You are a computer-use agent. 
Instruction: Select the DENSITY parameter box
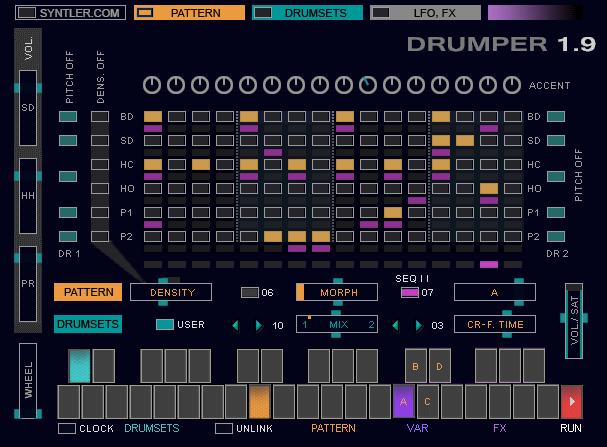pos(171,292)
